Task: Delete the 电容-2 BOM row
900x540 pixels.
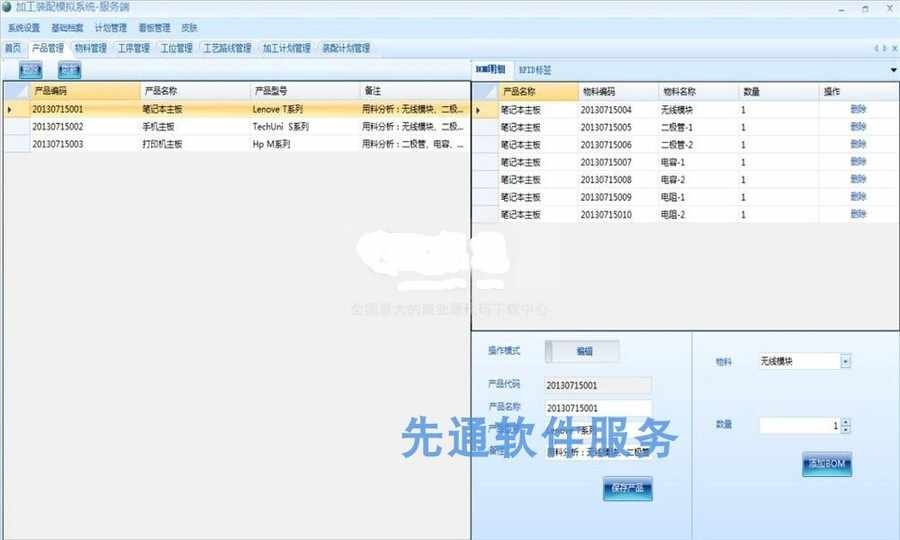Action: pos(858,179)
